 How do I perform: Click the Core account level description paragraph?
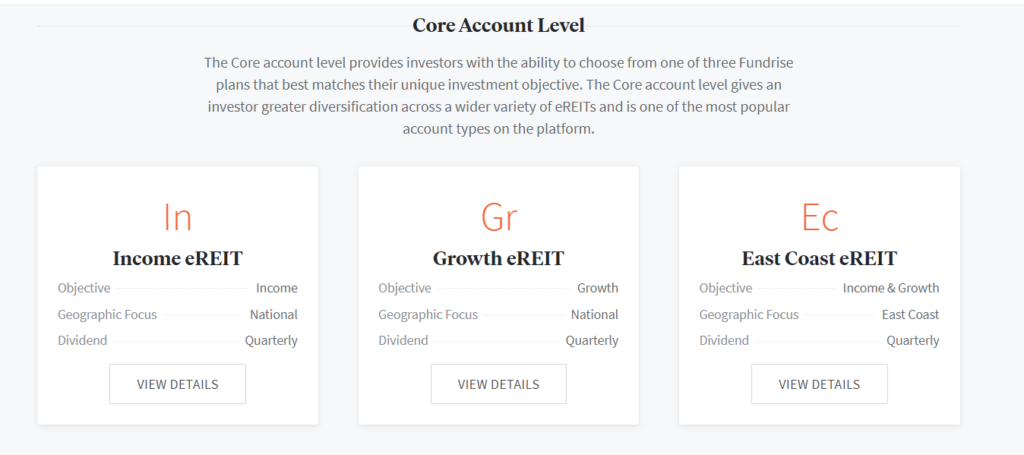pyautogui.click(x=498, y=95)
